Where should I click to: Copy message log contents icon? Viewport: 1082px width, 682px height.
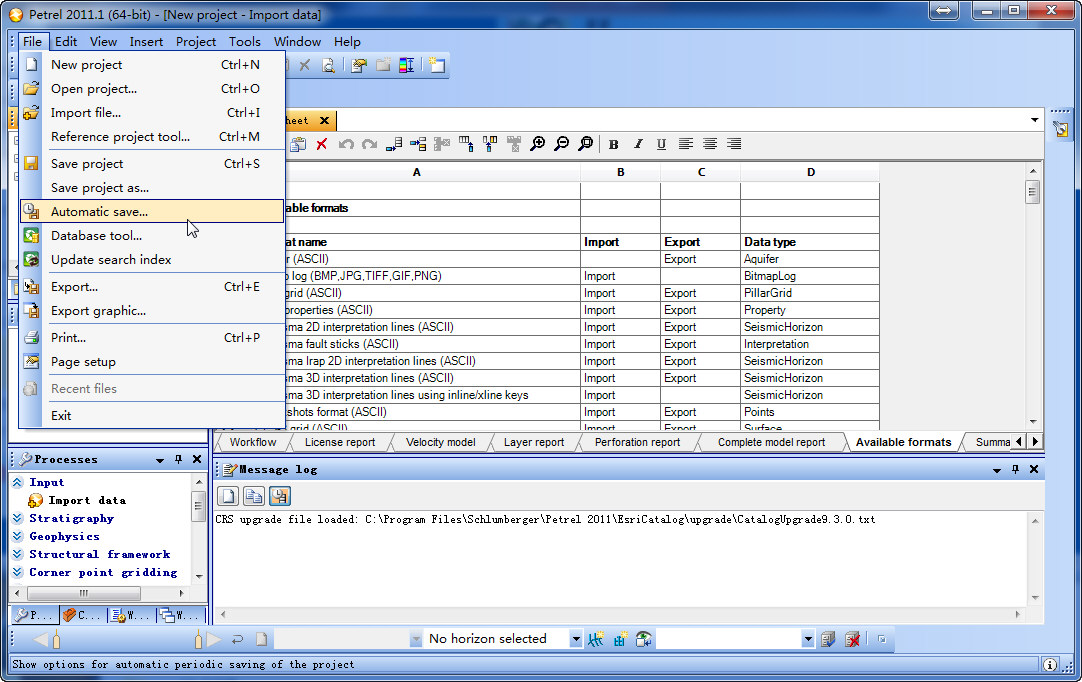click(x=254, y=496)
